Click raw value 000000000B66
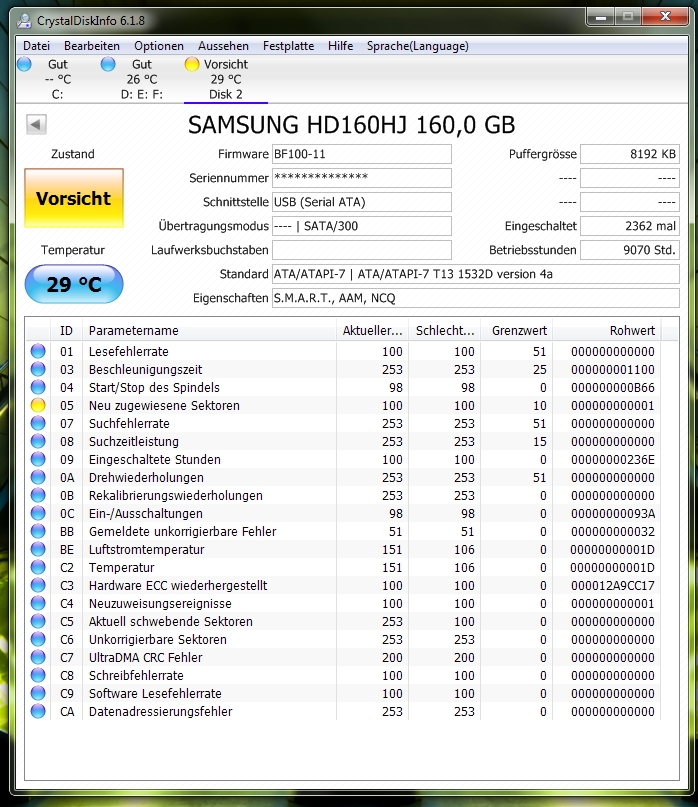The image size is (698, 807). pos(613,388)
